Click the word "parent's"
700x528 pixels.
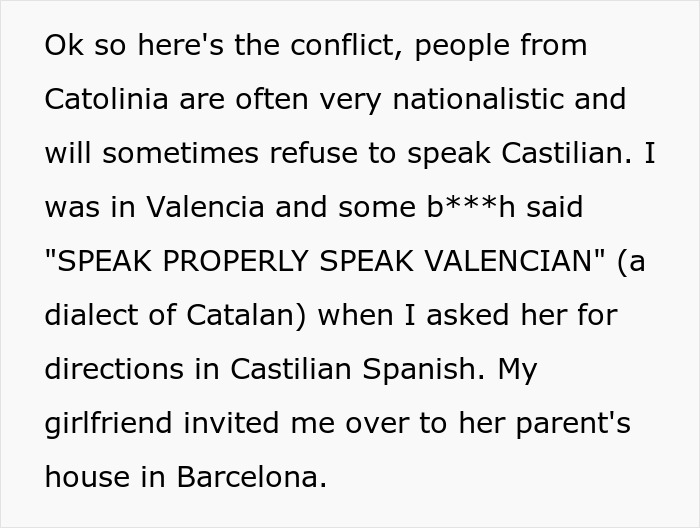573,424
